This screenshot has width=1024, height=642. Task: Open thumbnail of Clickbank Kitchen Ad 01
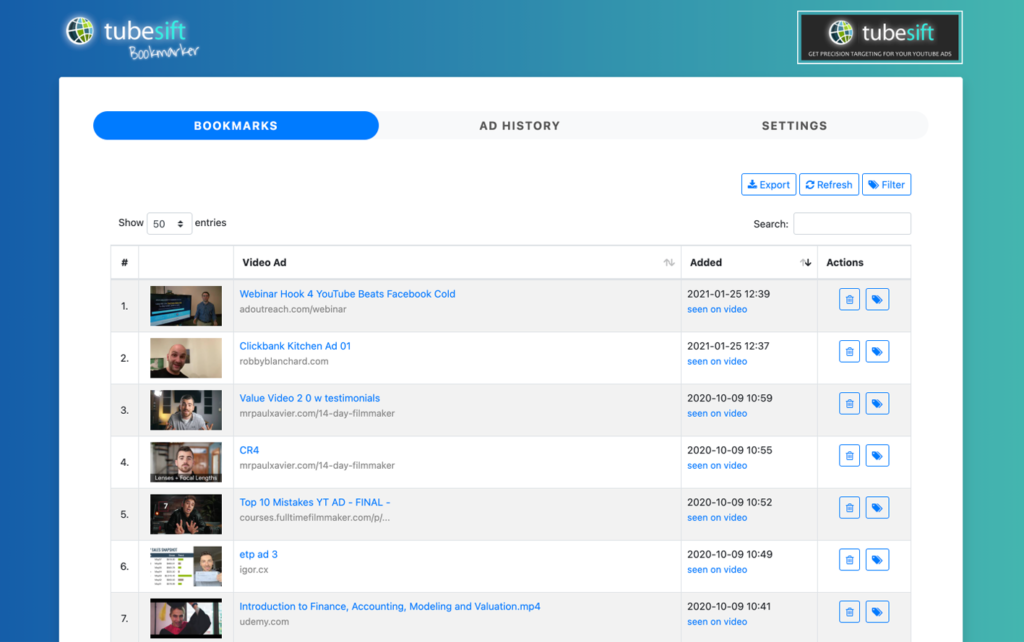(186, 358)
